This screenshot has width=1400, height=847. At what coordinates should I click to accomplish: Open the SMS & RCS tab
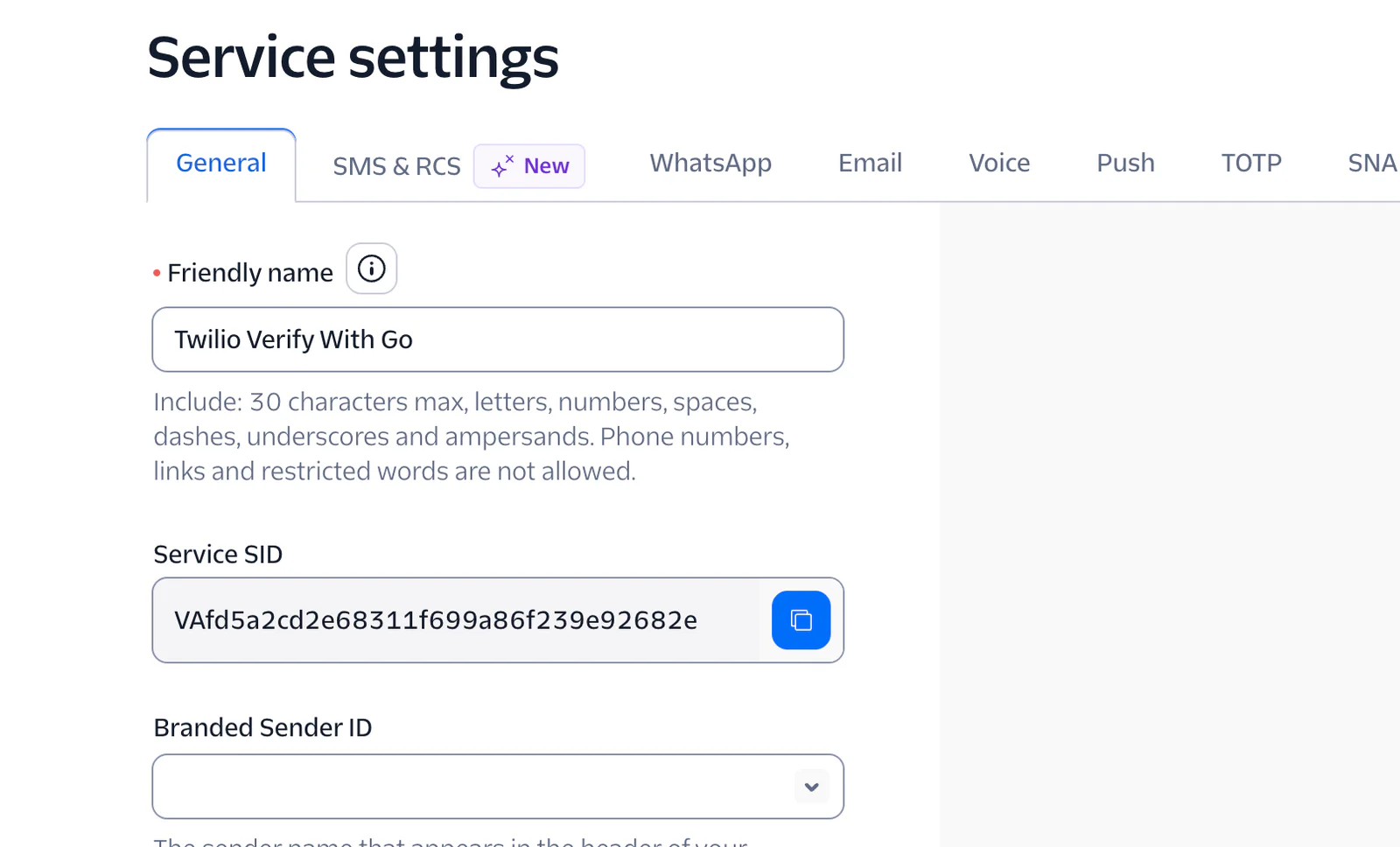[396, 166]
